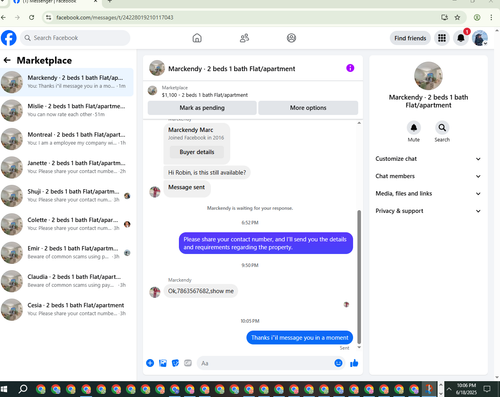Viewport: 500px width, 397px height.
Task: Reload the page with browser refresh icon
Action: coord(31,17)
